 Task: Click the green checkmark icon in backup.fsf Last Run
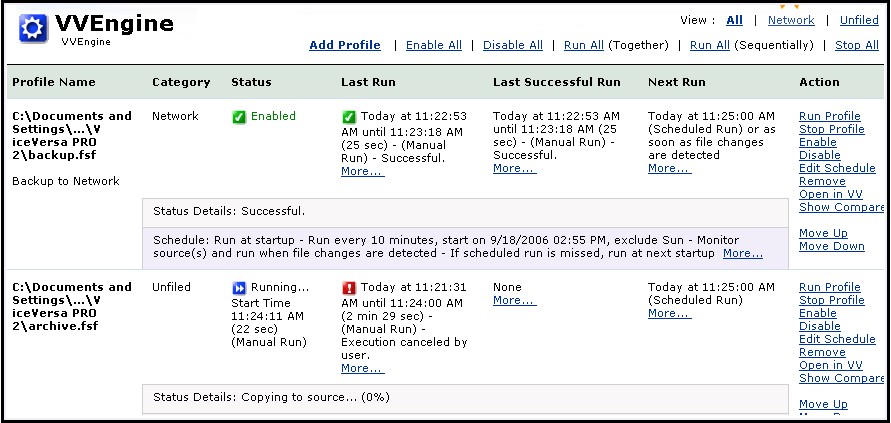[348, 117]
